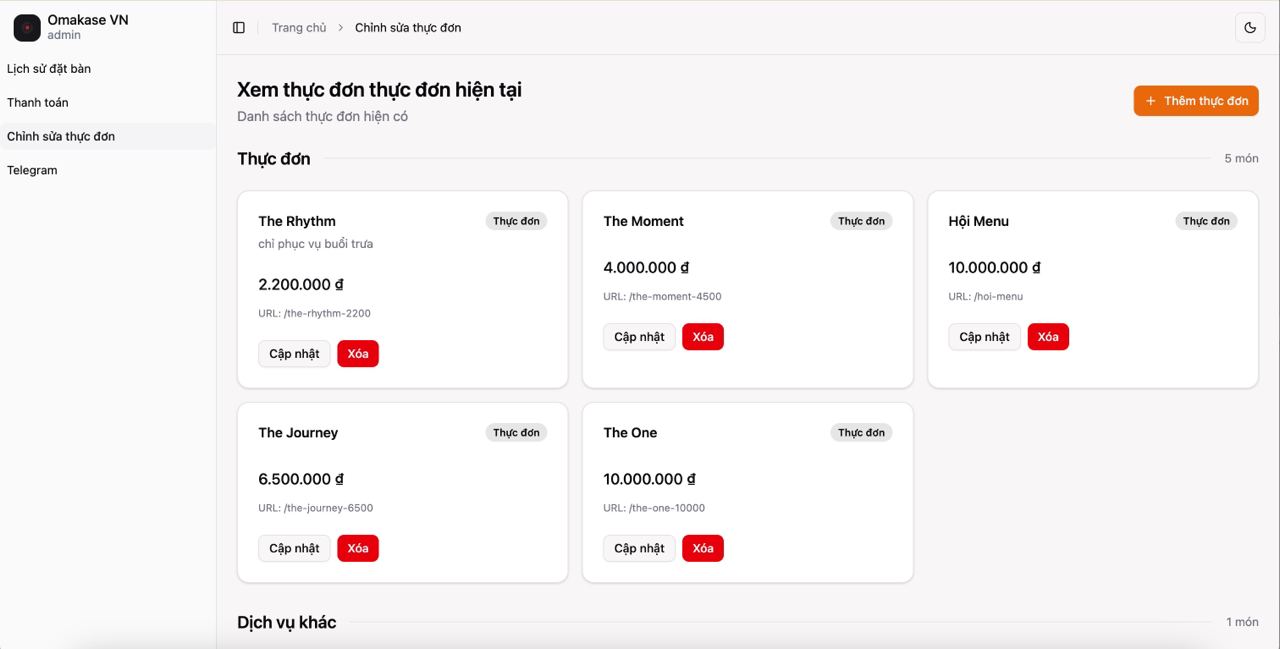Click The Journey card title
The width and height of the screenshot is (1280, 649).
(298, 433)
